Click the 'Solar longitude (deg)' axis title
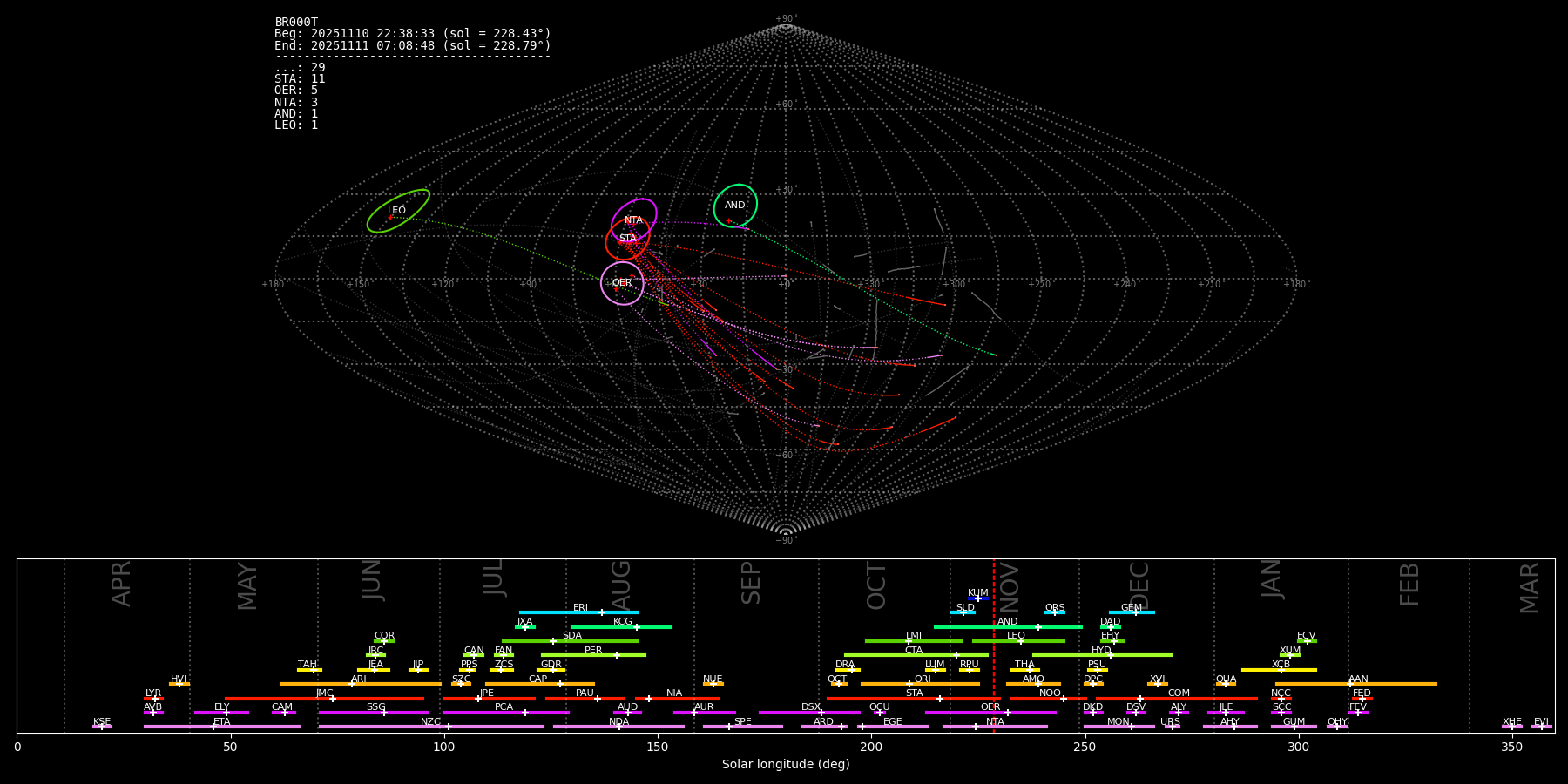Screen dimensions: 1568x784 [x=786, y=765]
